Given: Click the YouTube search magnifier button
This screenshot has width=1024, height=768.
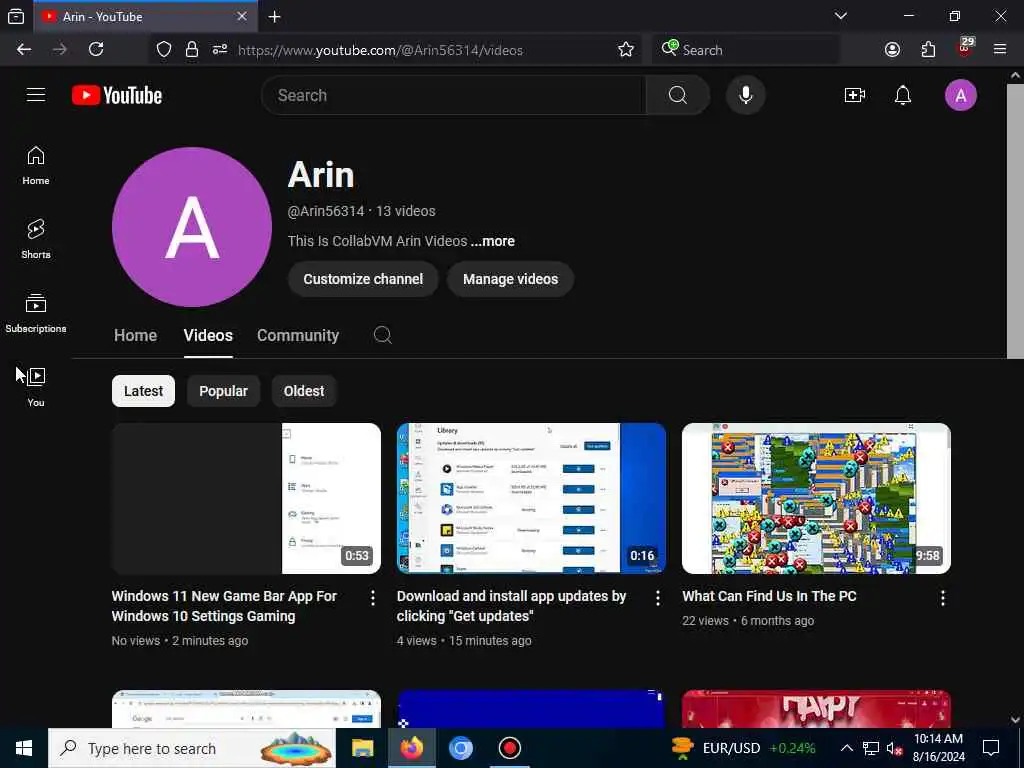Looking at the screenshot, I should click(677, 95).
